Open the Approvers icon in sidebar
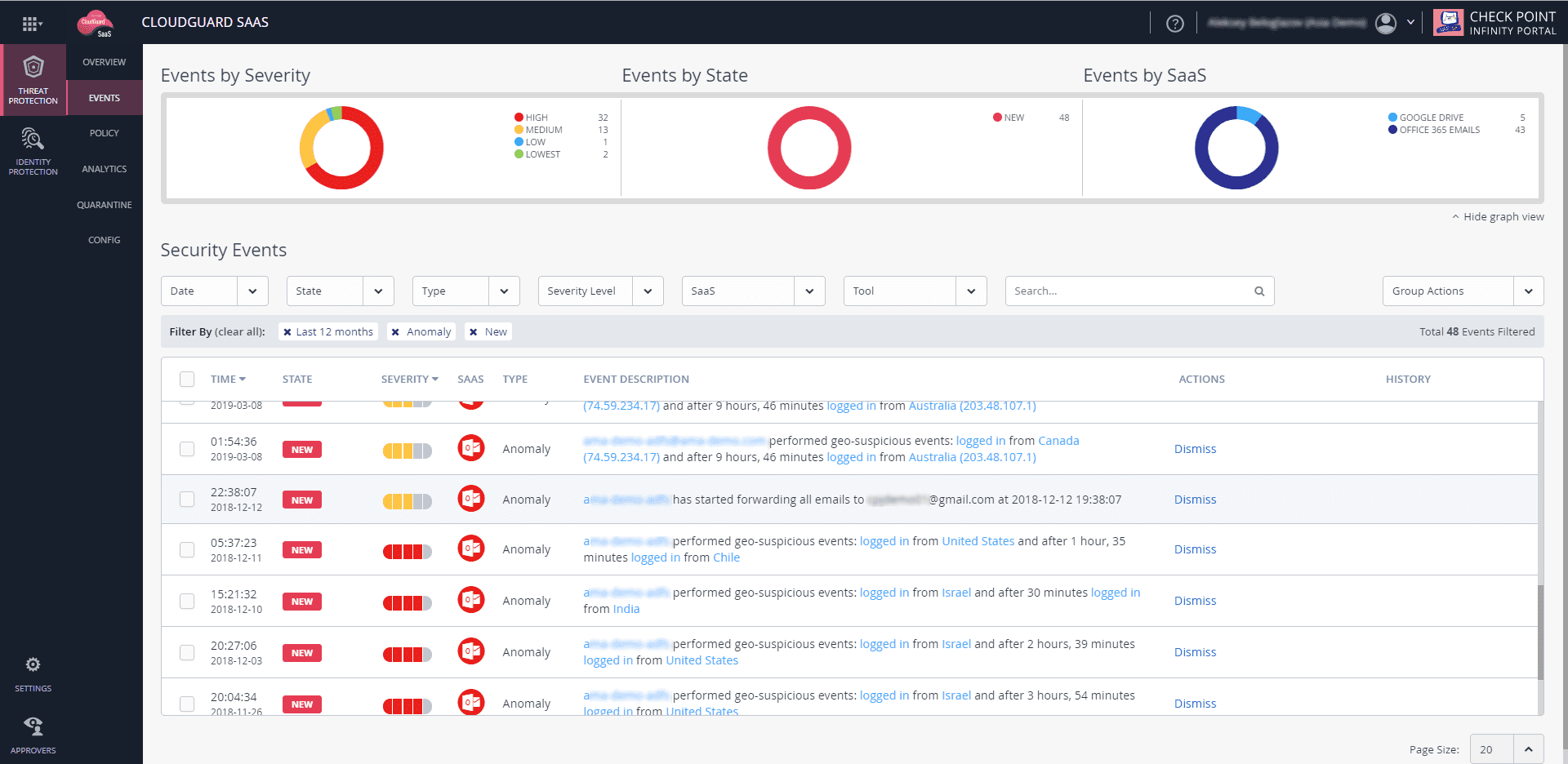 click(x=33, y=726)
